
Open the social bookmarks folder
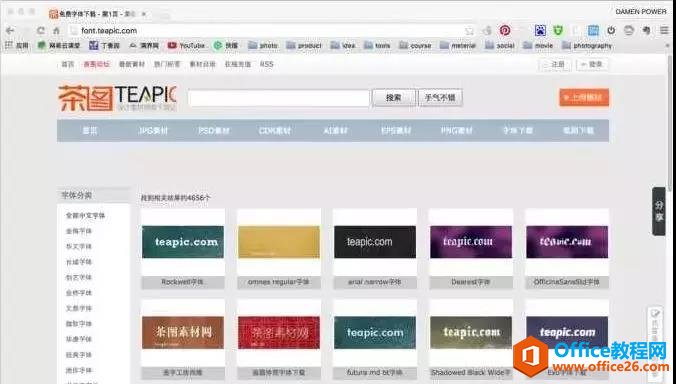coord(500,45)
